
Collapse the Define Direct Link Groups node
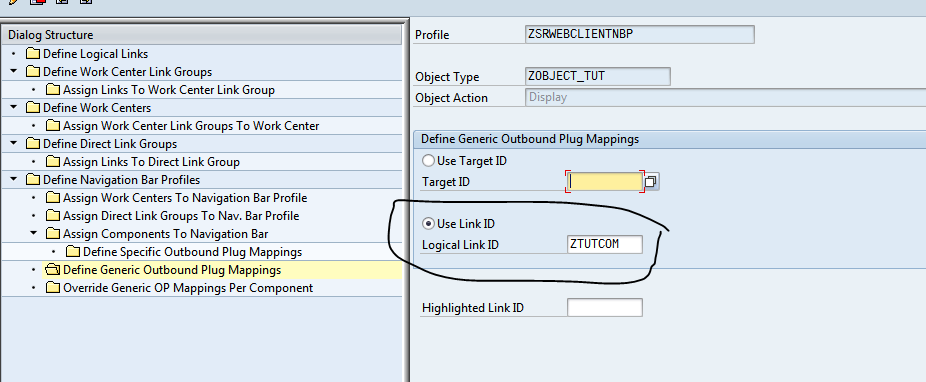pyautogui.click(x=14, y=144)
